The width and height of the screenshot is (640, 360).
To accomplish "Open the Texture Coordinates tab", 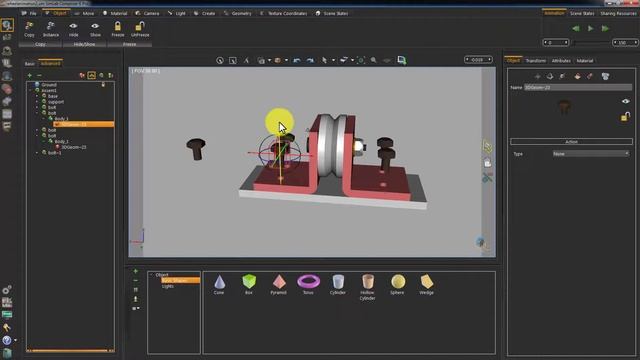I will point(284,13).
